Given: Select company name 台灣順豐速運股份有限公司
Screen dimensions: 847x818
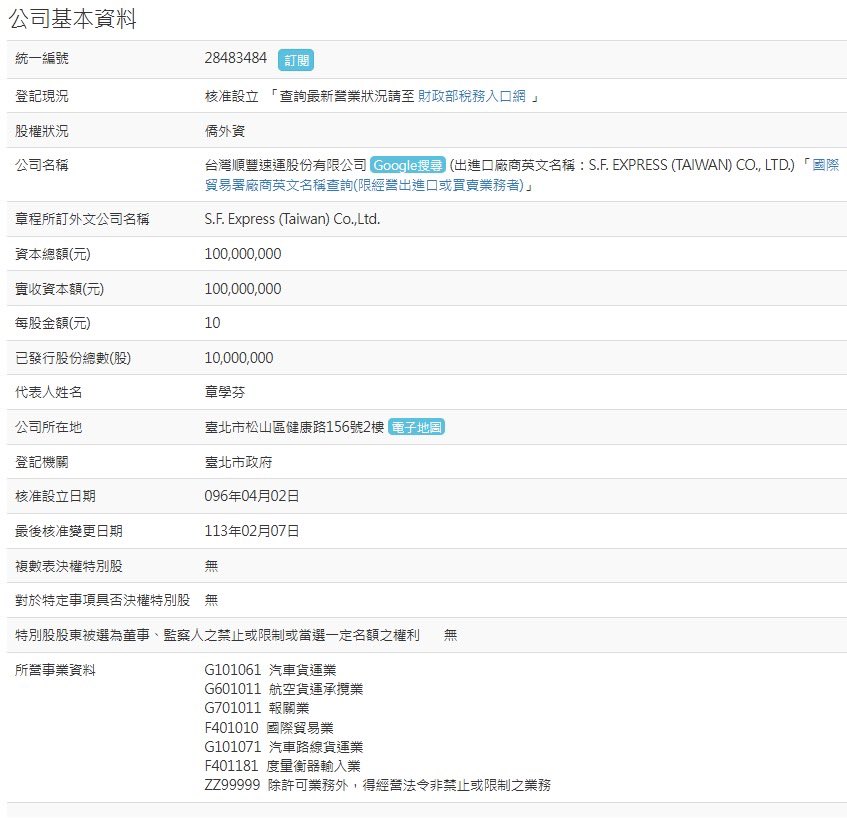Looking at the screenshot, I should point(286,165).
